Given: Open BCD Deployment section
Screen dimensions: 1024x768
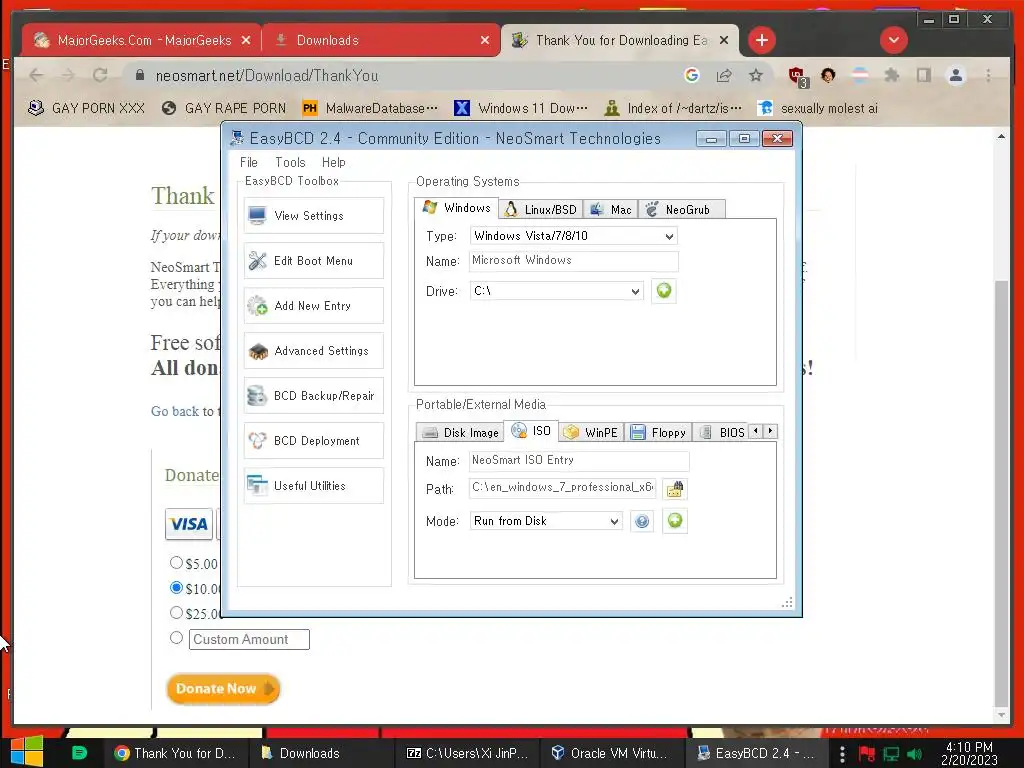Looking at the screenshot, I should (313, 441).
